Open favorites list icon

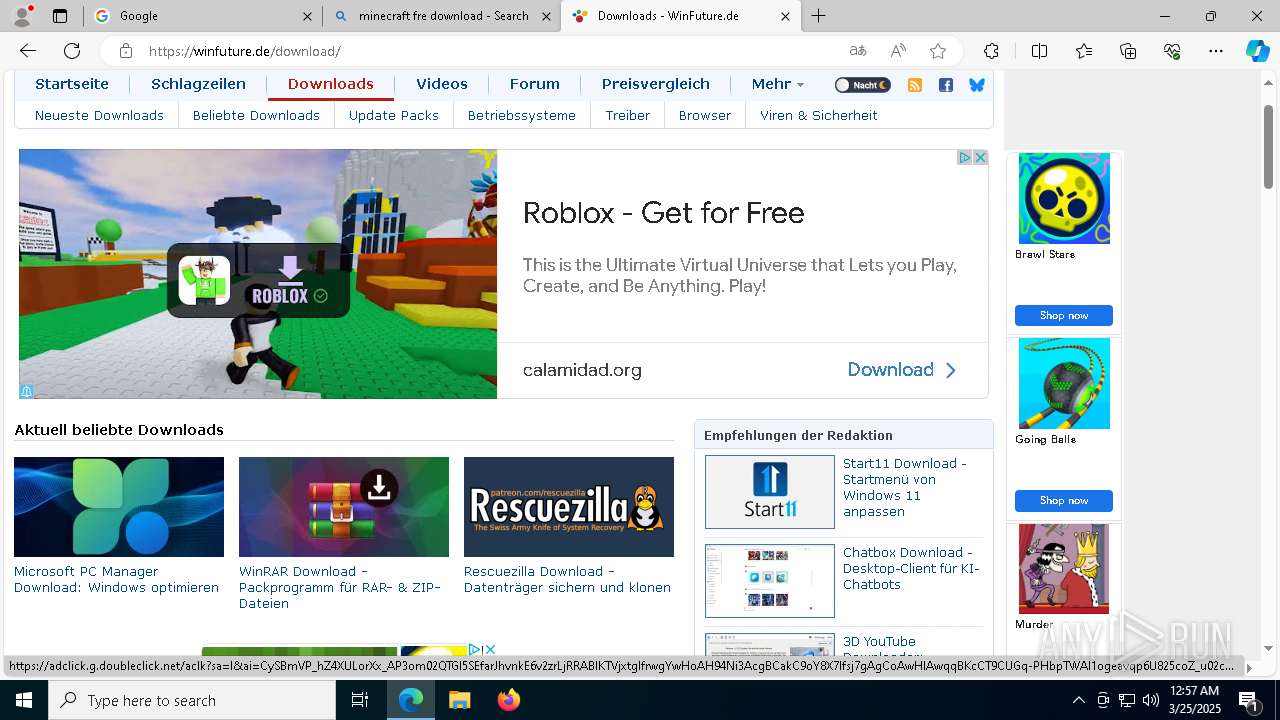click(x=1084, y=51)
